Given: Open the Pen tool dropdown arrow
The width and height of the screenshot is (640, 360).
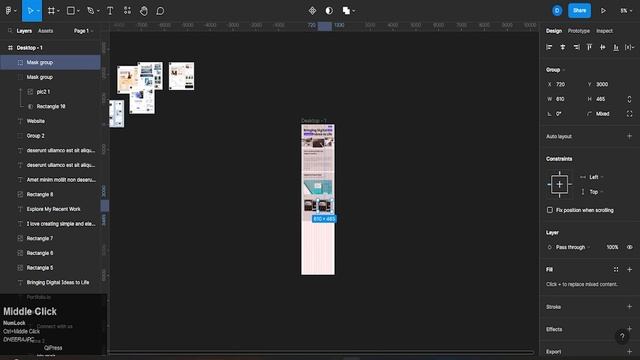Looking at the screenshot, I should [x=98, y=11].
